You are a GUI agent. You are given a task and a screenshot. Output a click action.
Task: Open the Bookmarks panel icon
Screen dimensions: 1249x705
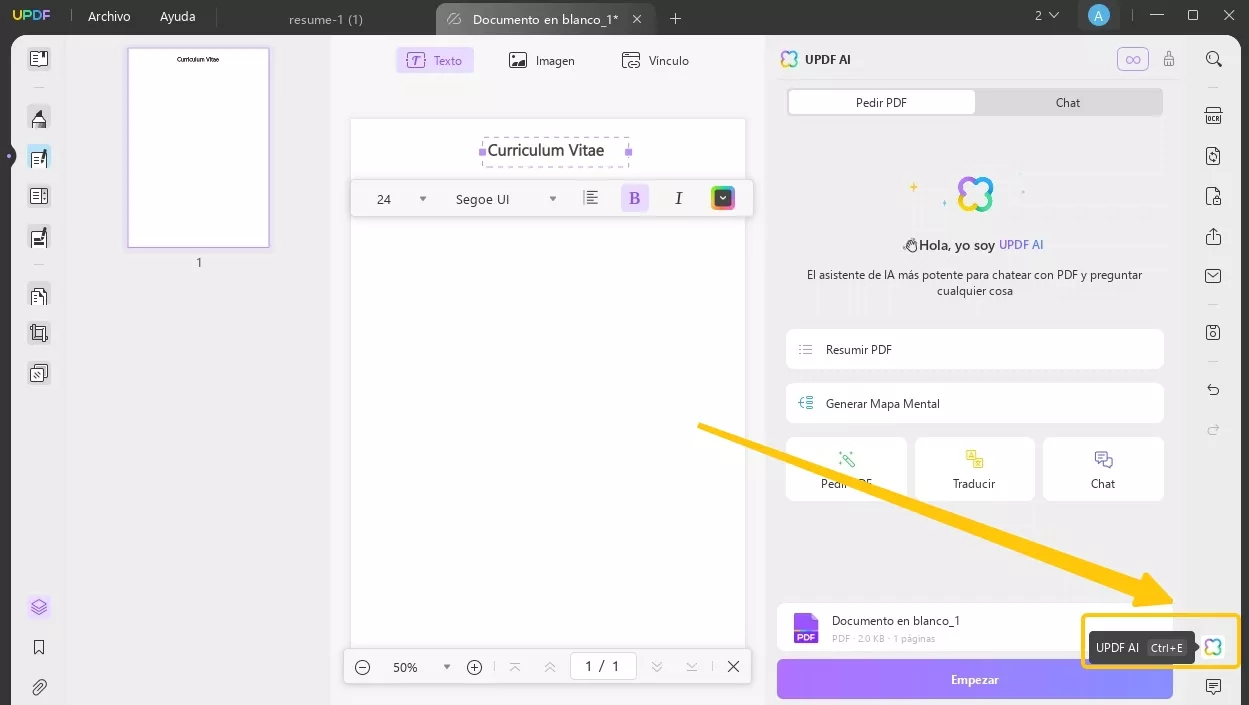(x=39, y=647)
